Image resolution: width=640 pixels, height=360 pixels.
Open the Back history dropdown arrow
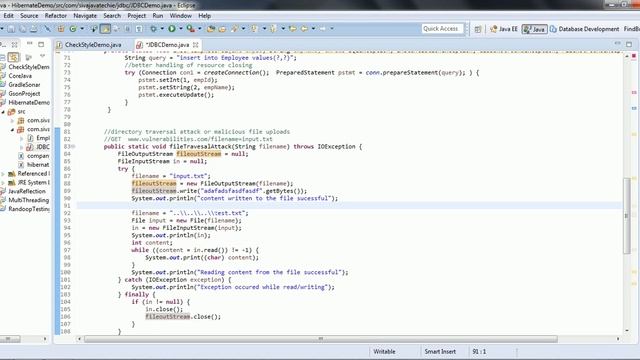[313, 29]
